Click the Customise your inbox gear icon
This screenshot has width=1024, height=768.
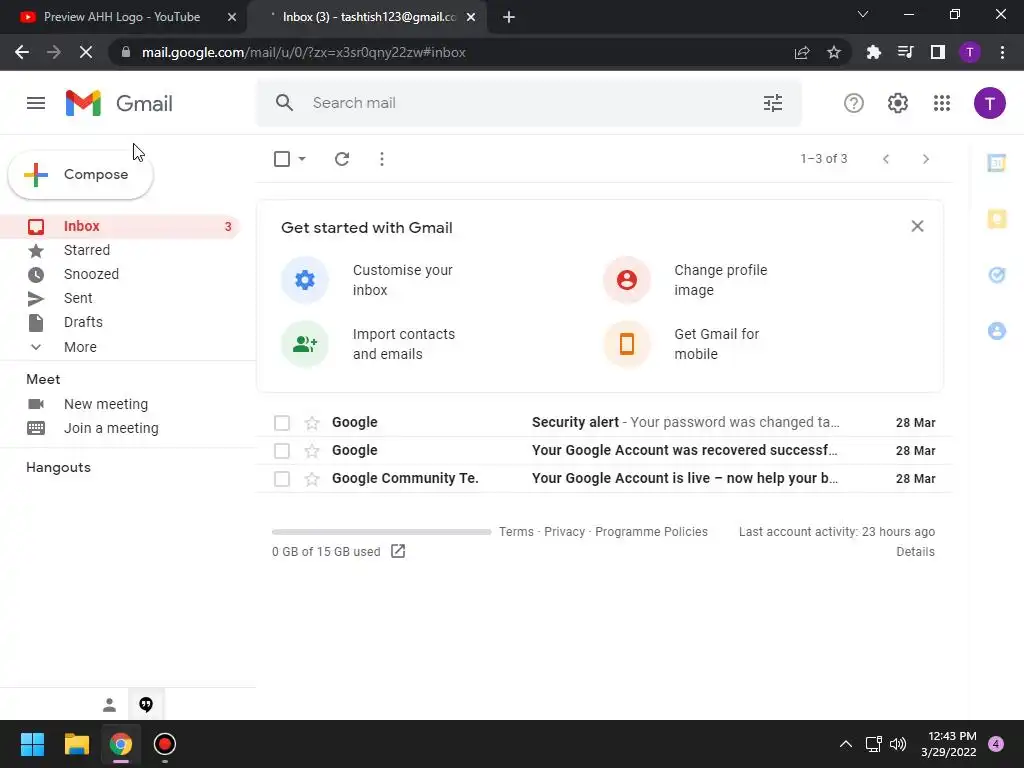(x=305, y=280)
